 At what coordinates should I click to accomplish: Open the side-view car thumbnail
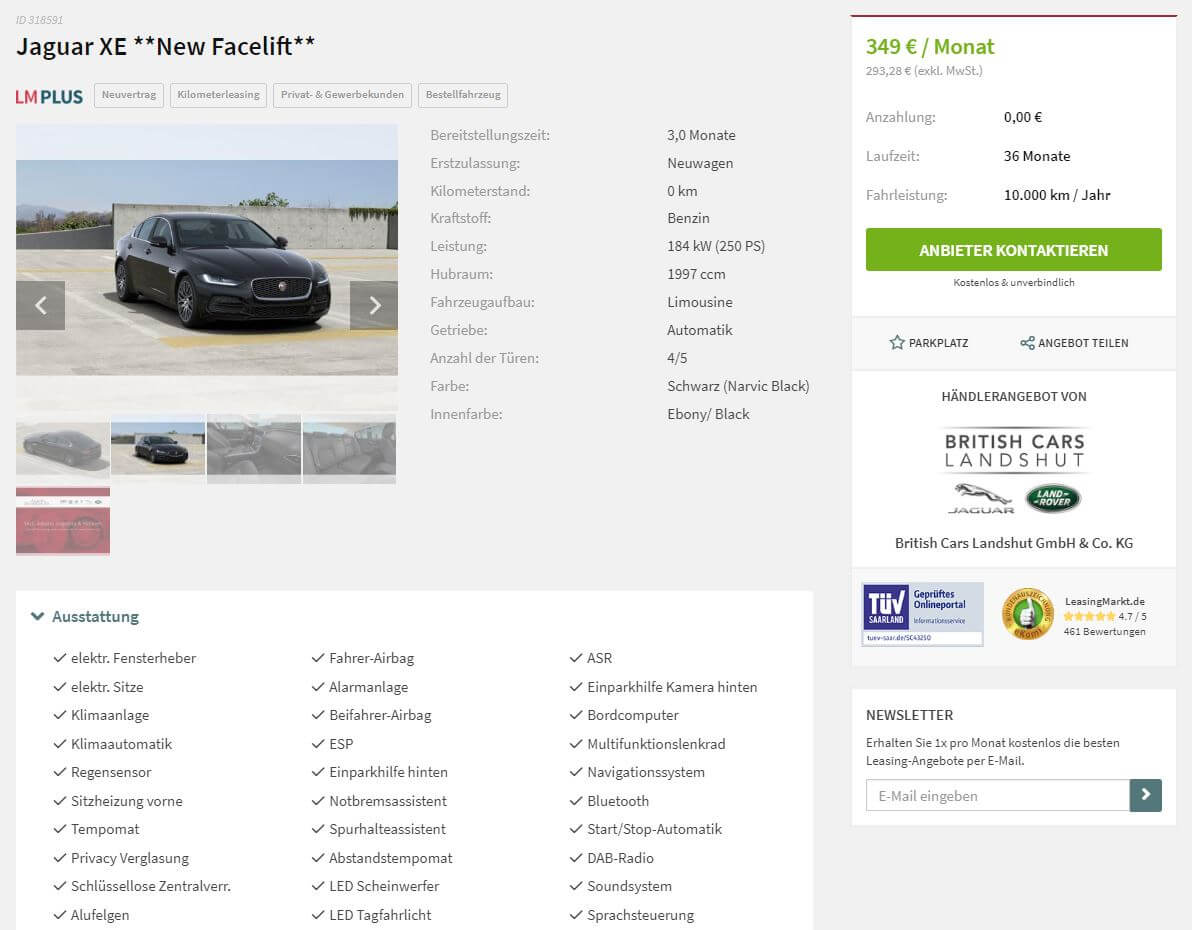(63, 447)
